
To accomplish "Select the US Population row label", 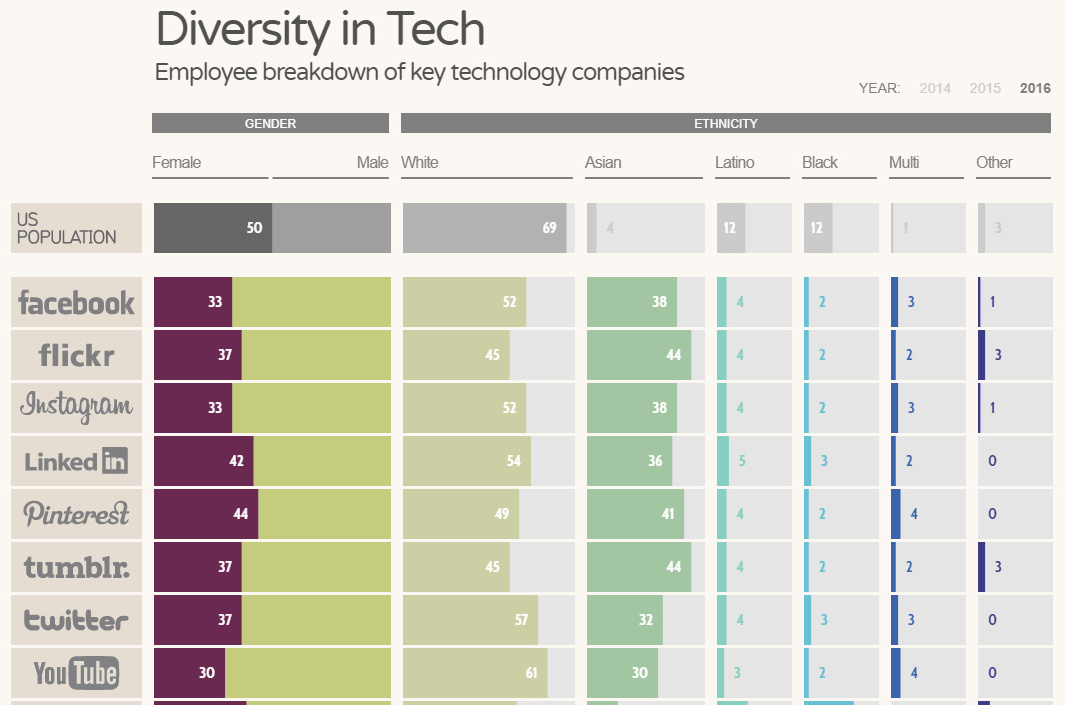I will 76,228.
